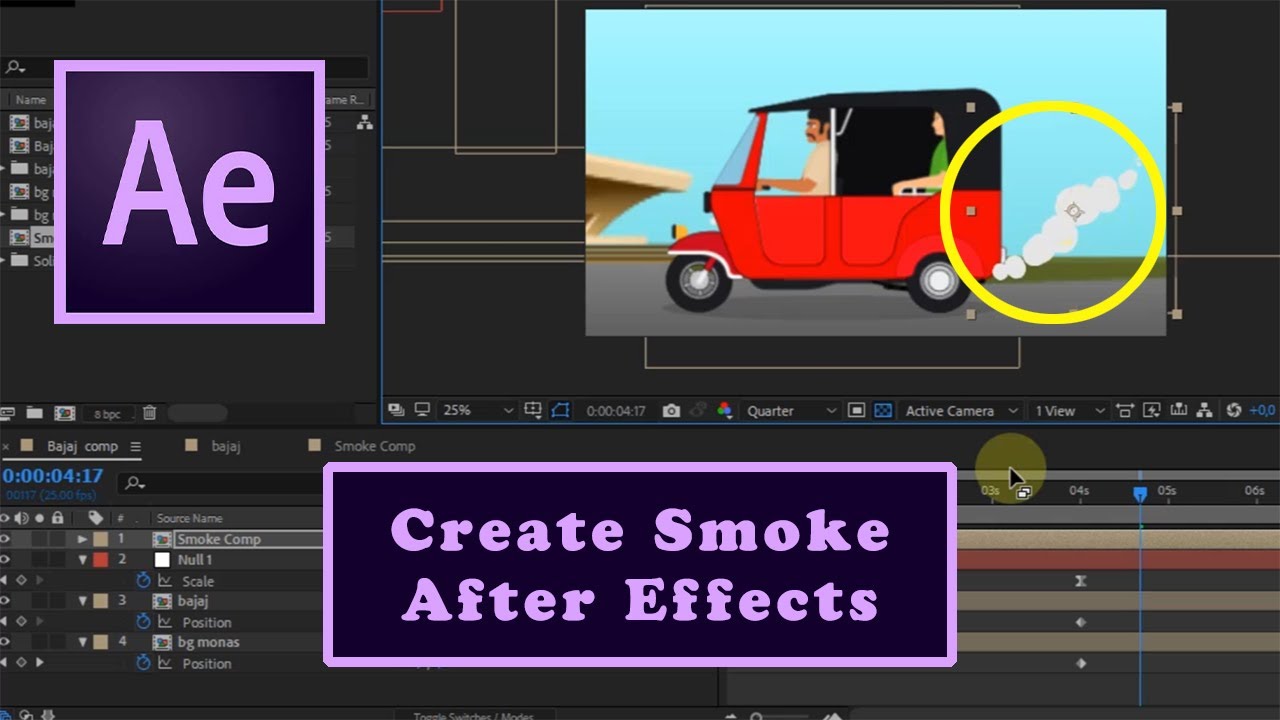
Task: Open the 25% magnification dropdown
Action: [x=479, y=410]
